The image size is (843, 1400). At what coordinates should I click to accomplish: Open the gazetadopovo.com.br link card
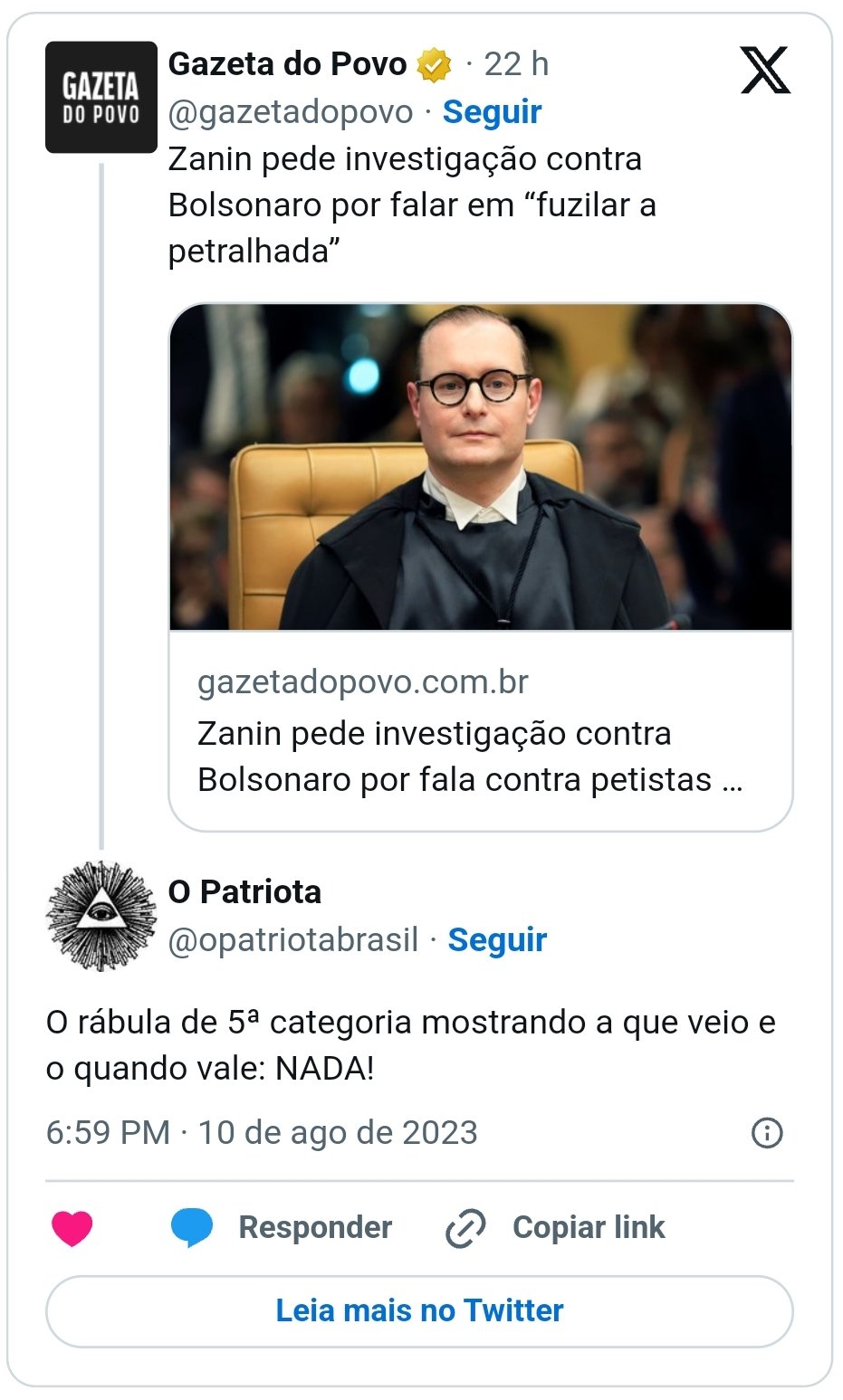pyautogui.click(x=480, y=731)
